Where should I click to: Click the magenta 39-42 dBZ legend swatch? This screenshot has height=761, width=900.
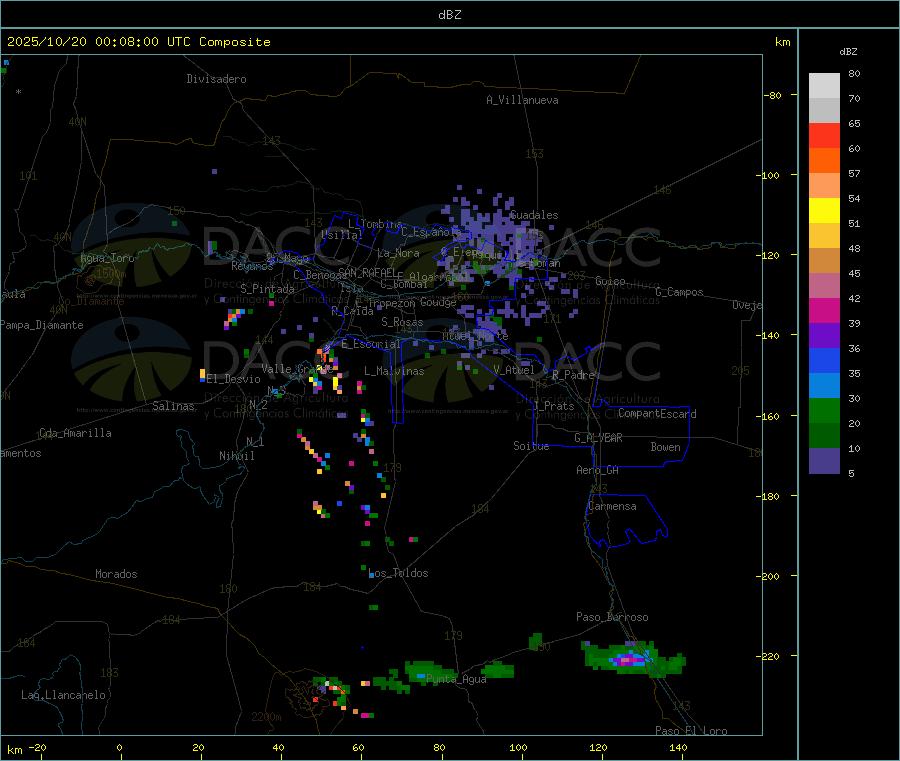(824, 310)
